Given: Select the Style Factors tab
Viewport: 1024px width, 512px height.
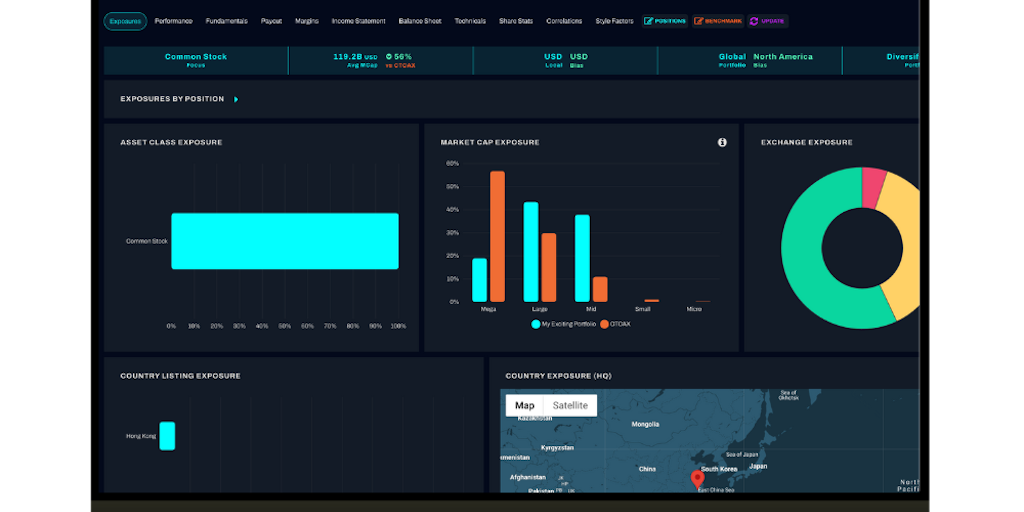Looking at the screenshot, I should tap(614, 21).
